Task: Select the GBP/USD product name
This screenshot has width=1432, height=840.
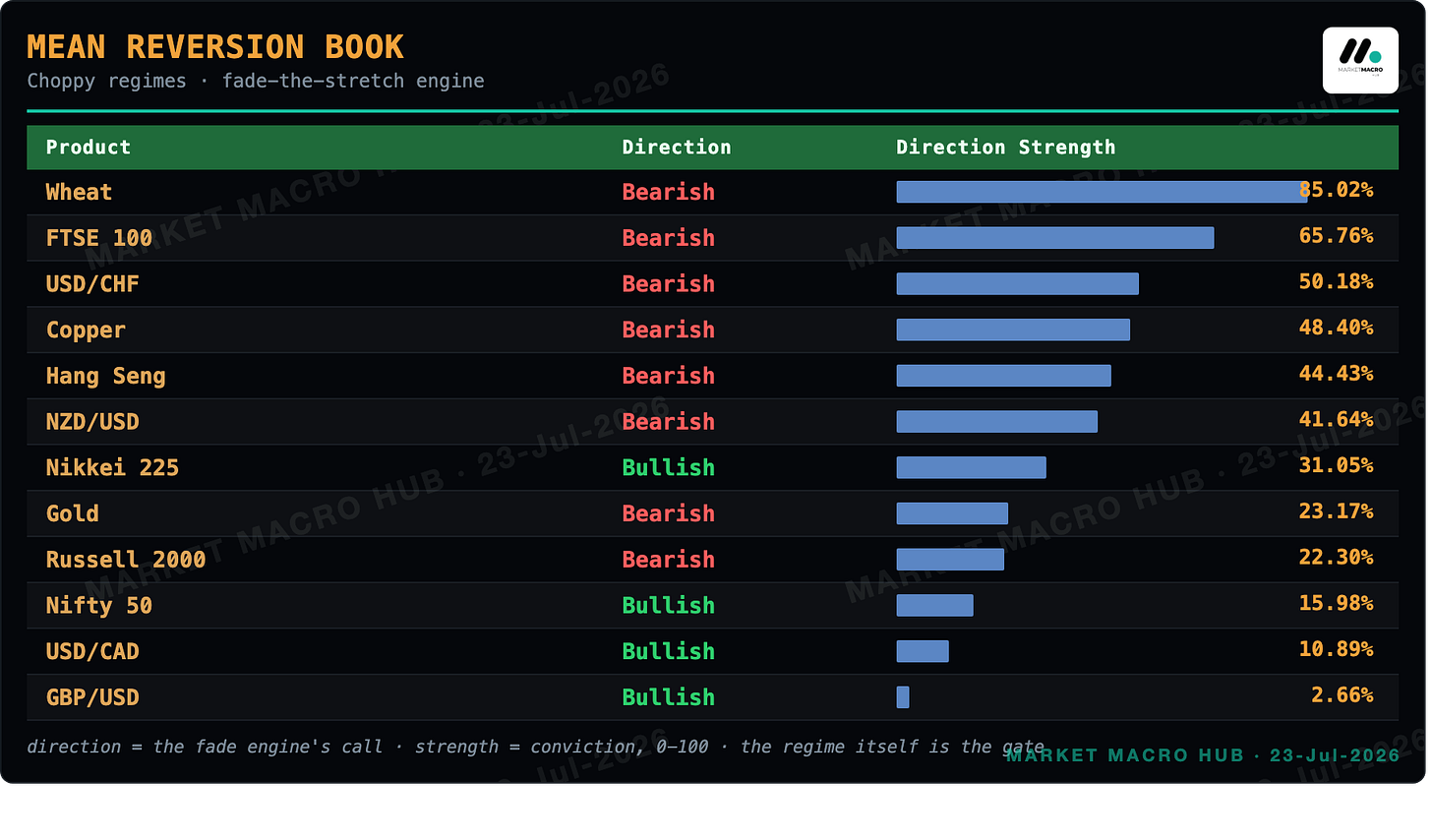Action: tap(92, 697)
